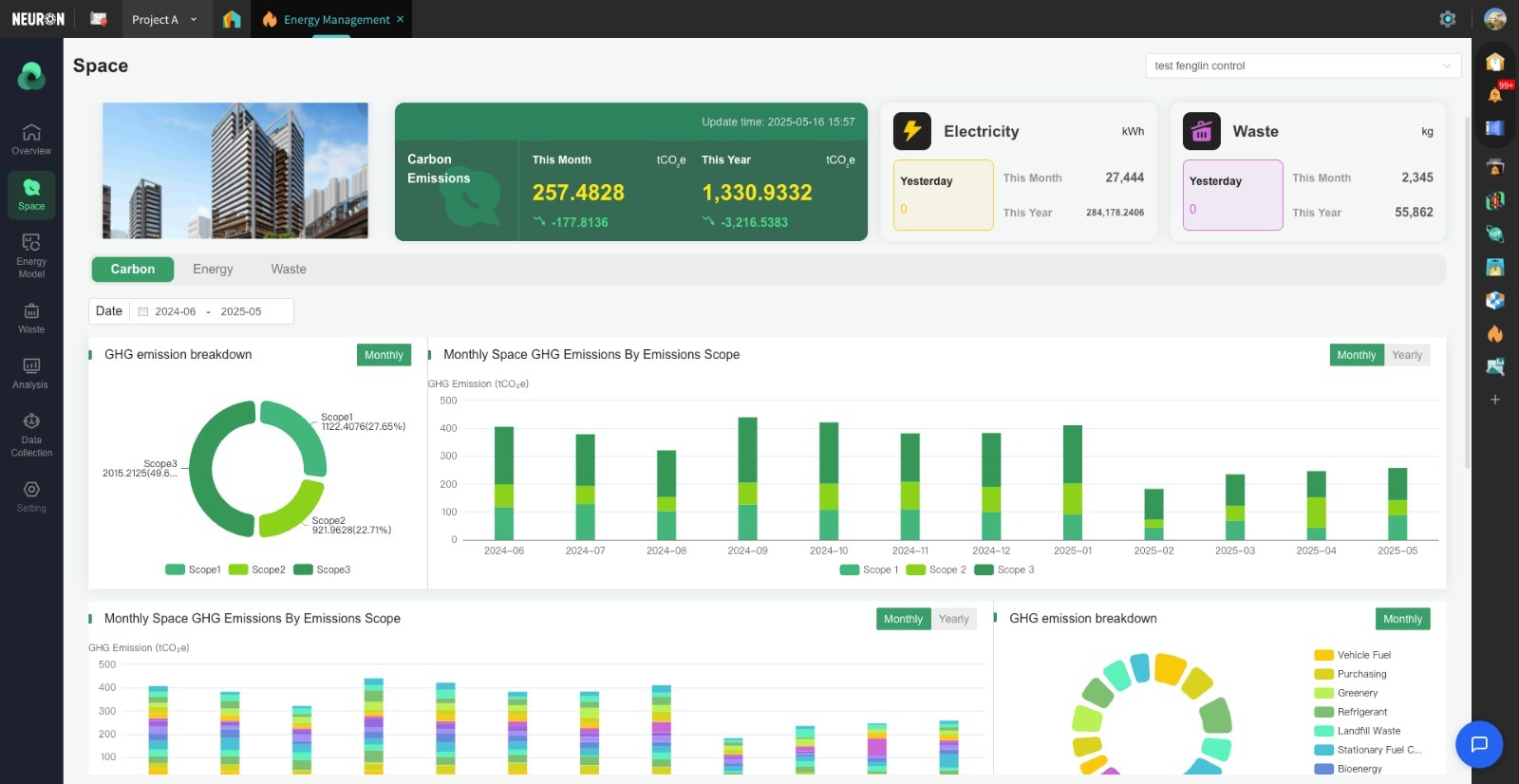Viewport: 1519px width, 784px height.
Task: Click the NEURON logo
Action: pyautogui.click(x=38, y=19)
